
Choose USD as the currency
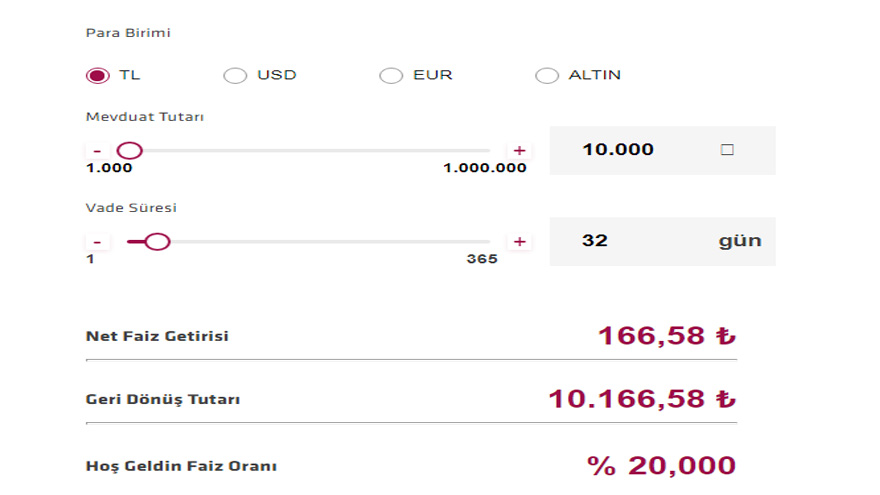click(x=235, y=75)
